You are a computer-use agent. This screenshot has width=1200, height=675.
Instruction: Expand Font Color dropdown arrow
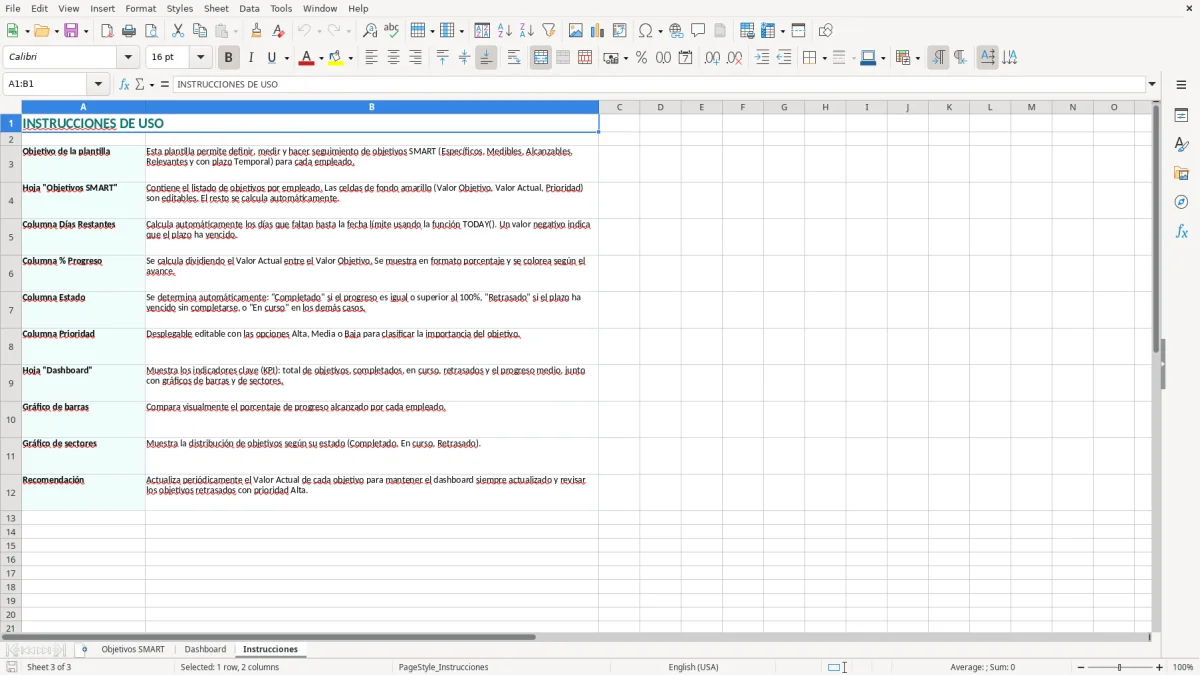320,58
